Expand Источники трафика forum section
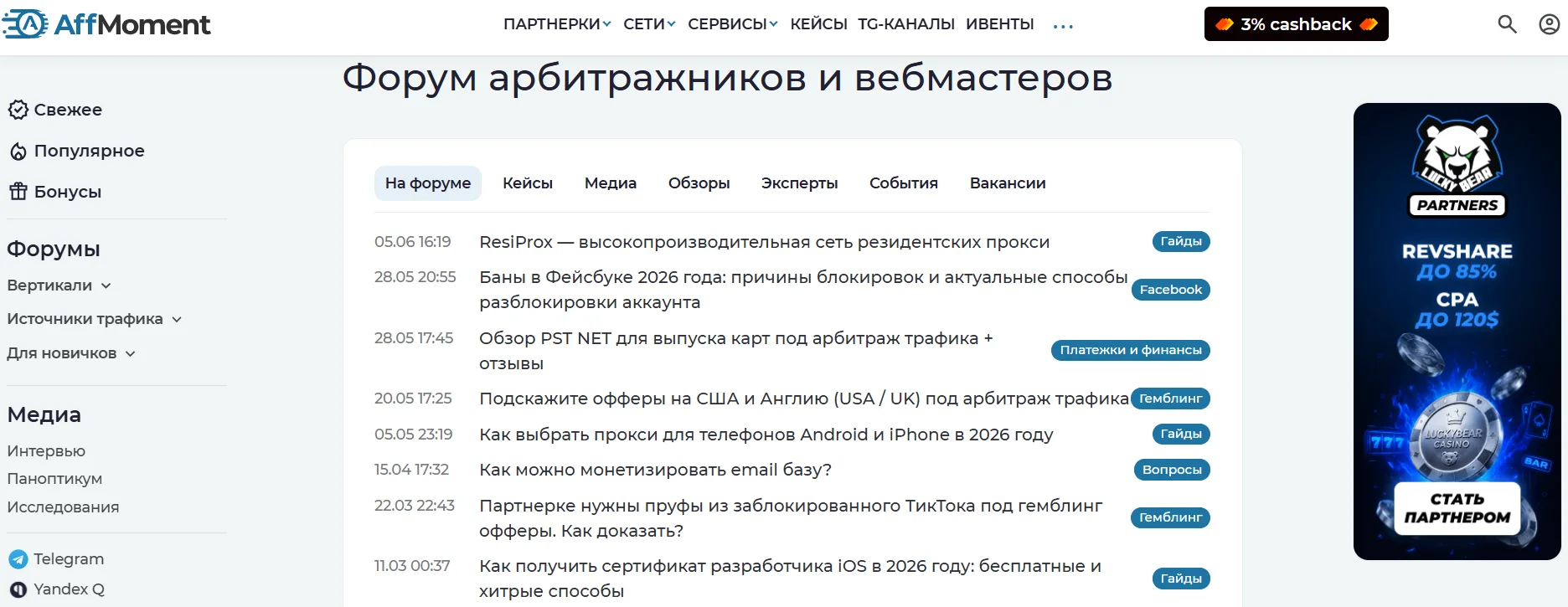Image resolution: width=1568 pixels, height=607 pixels. [x=94, y=319]
